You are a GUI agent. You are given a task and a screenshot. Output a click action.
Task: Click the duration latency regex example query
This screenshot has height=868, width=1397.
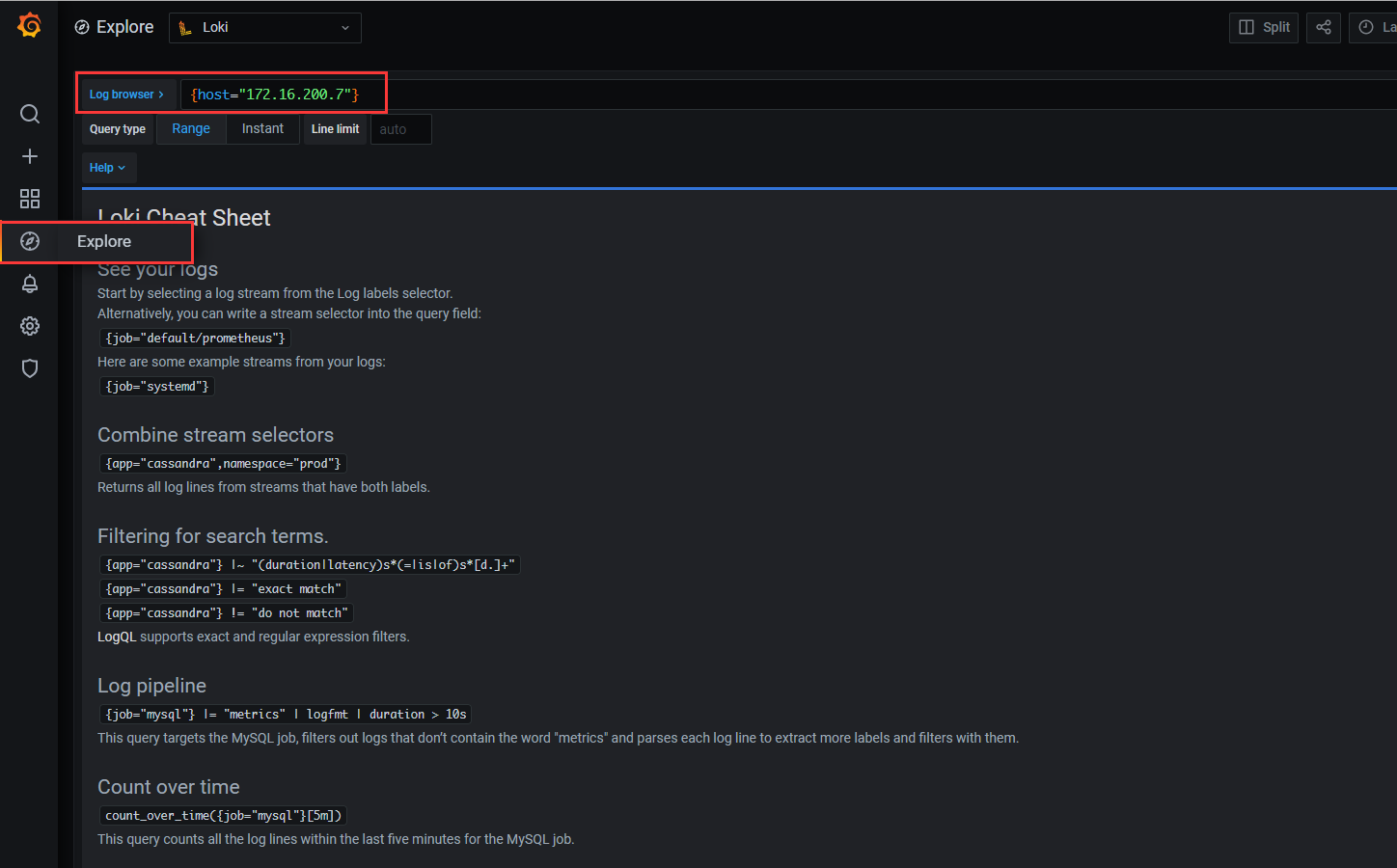310,565
